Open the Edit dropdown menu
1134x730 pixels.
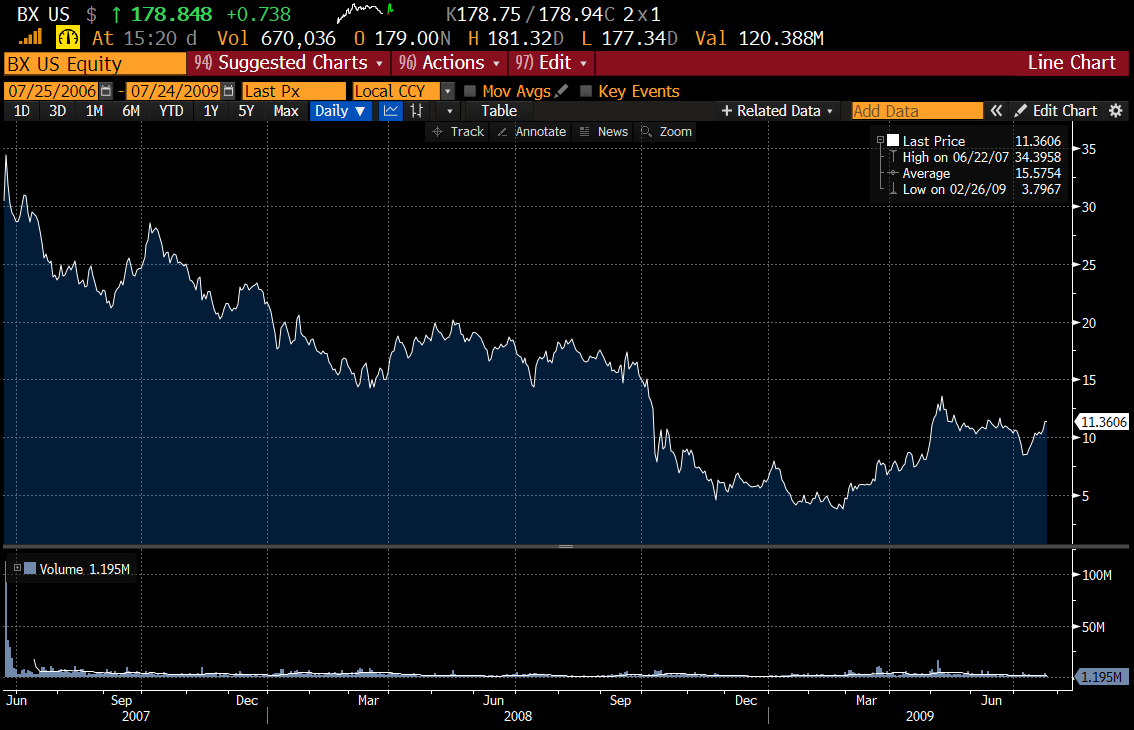tap(550, 63)
